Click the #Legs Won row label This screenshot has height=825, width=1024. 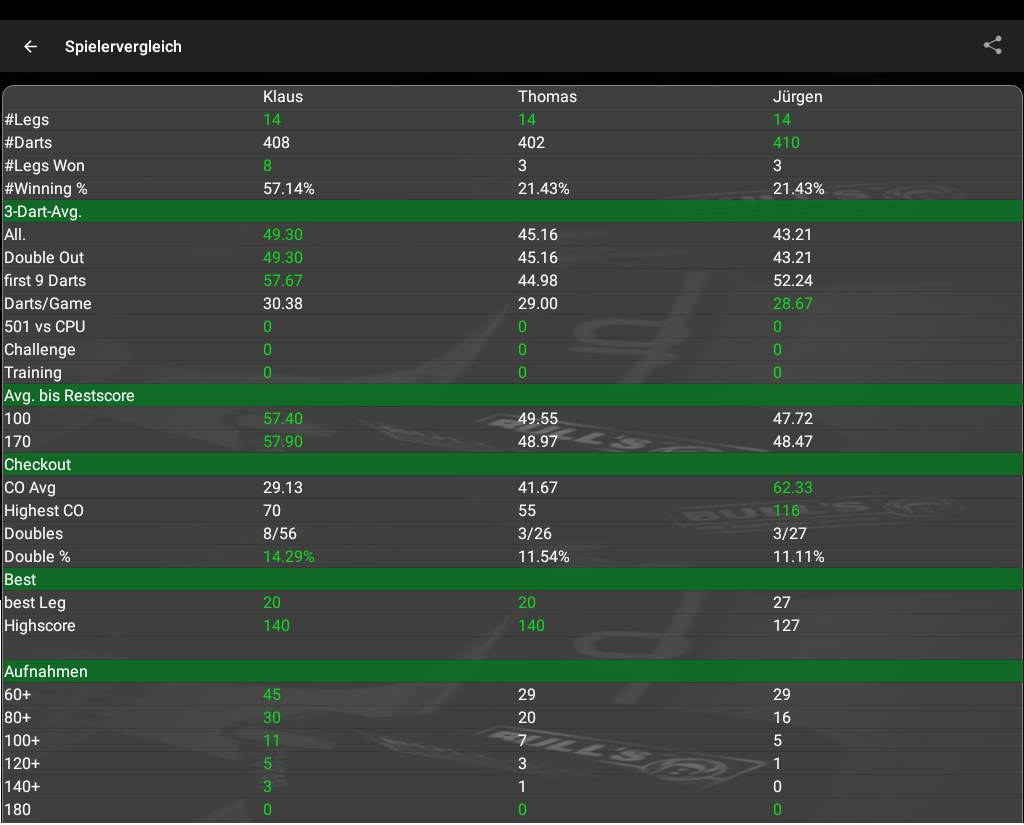(x=44, y=166)
